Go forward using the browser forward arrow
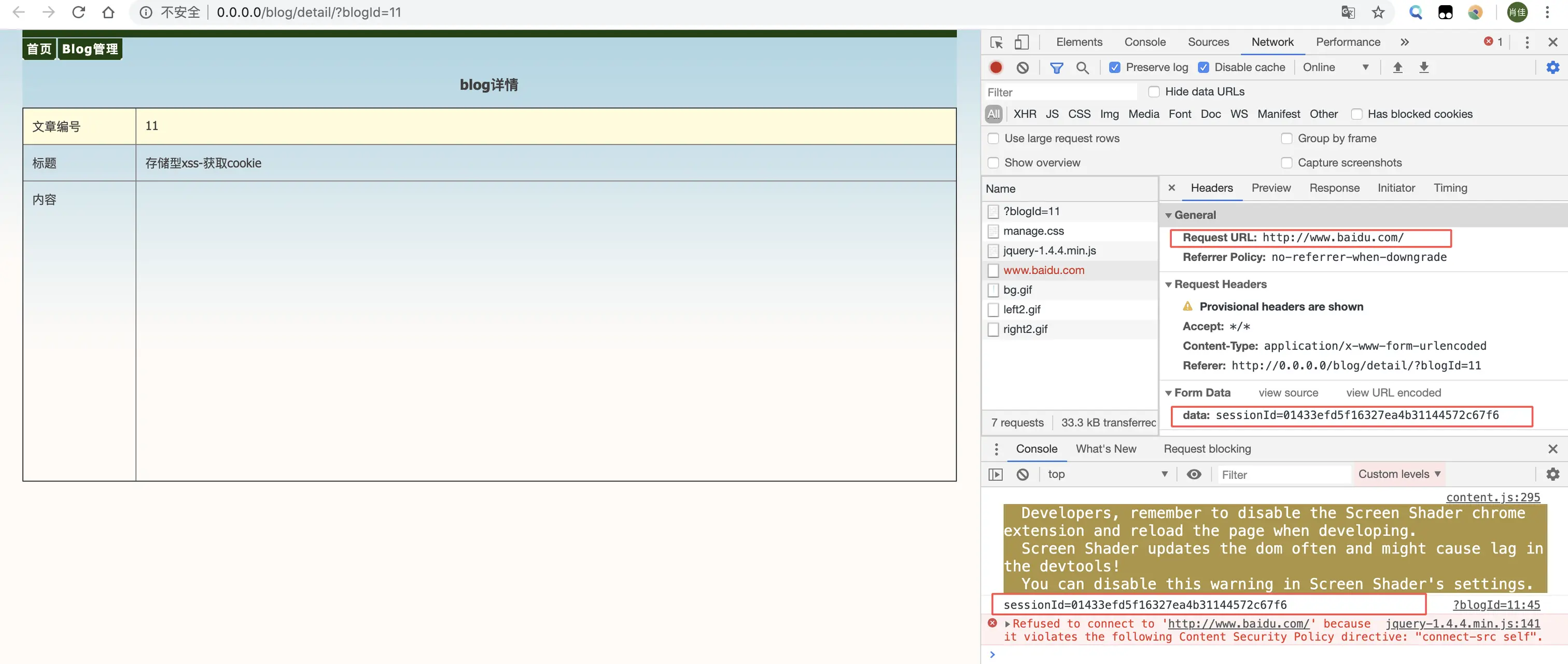 pyautogui.click(x=49, y=12)
